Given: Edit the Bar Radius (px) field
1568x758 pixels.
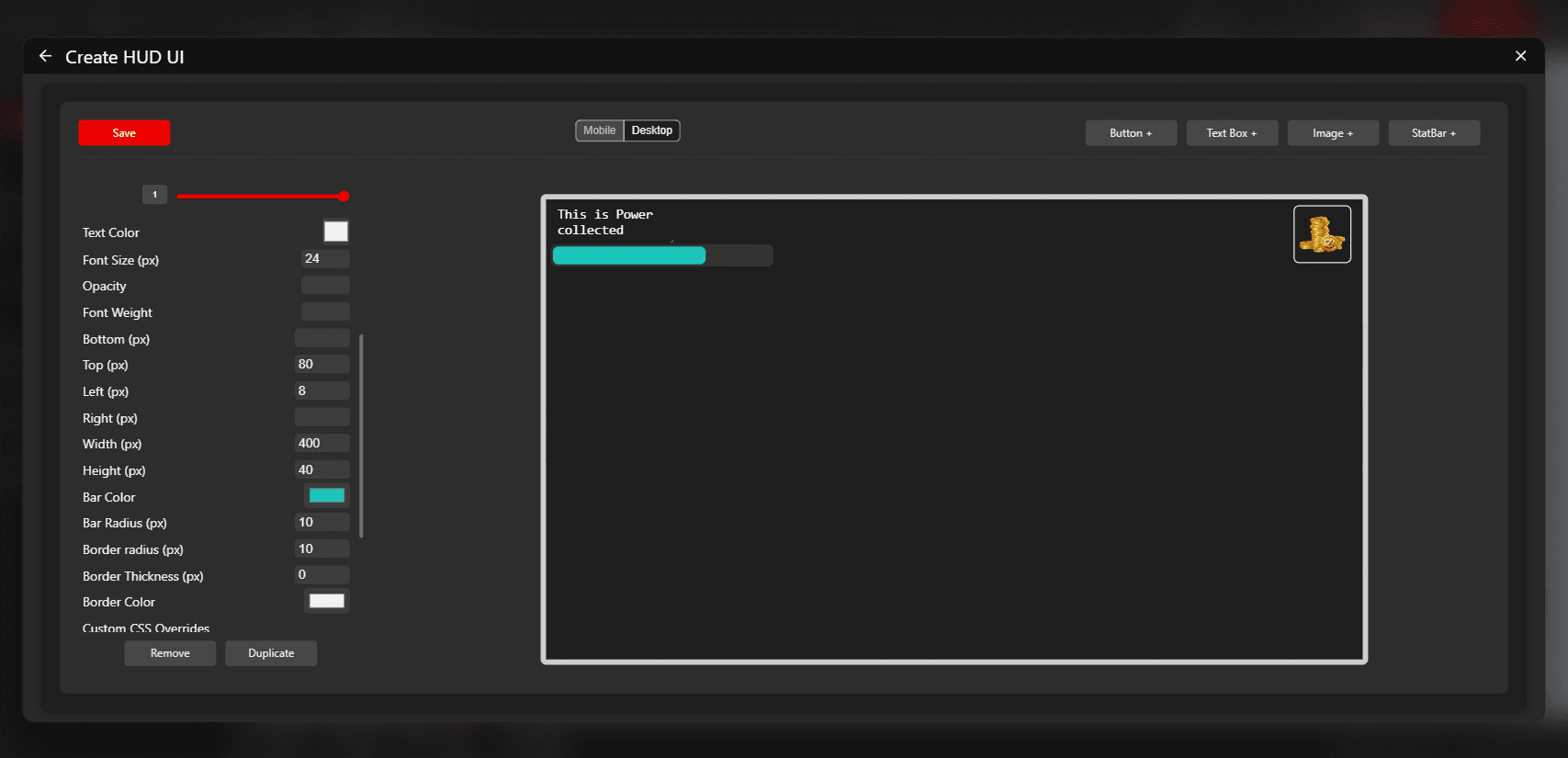Looking at the screenshot, I should pyautogui.click(x=322, y=523).
